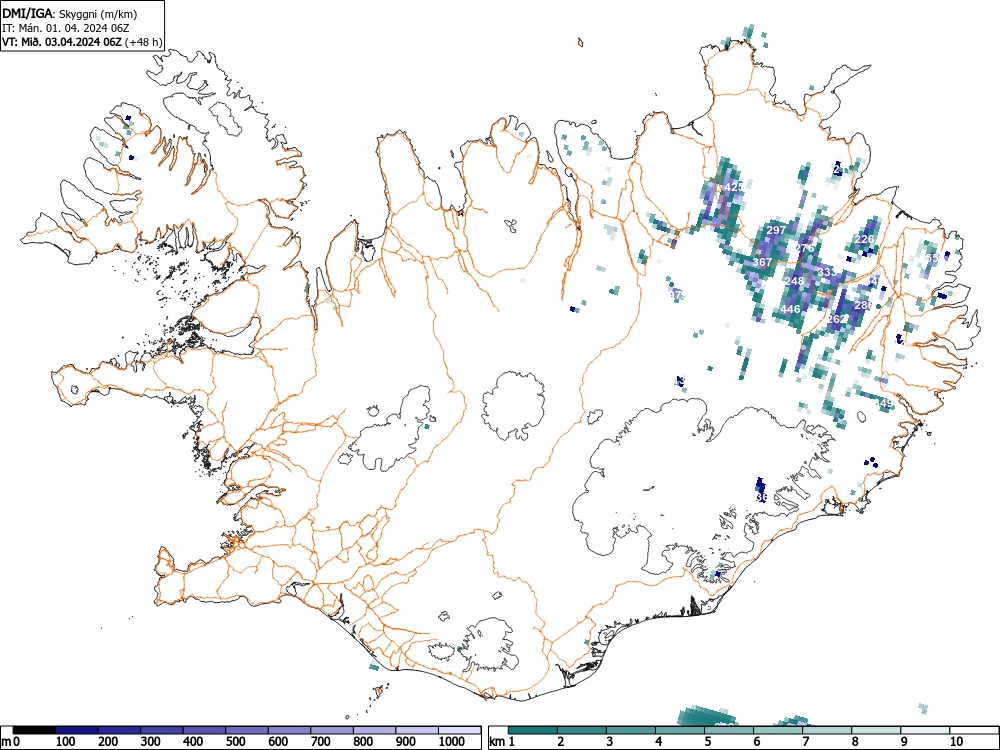This screenshot has height=750, width=1000.
Task: Click the 262 visibility value on the map
Action: (837, 319)
